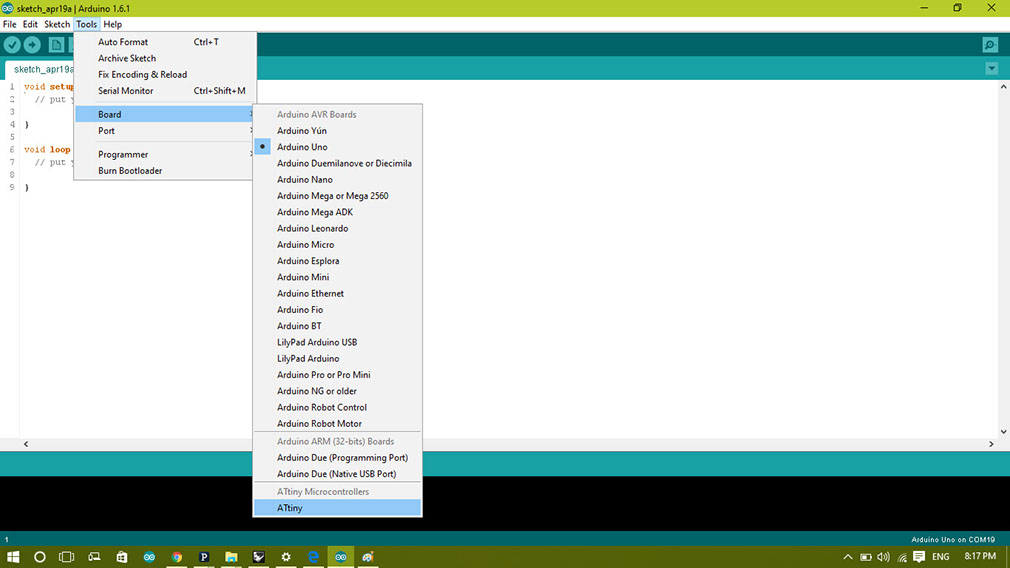Click the Verify checkmark toolbar icon
The width and height of the screenshot is (1010, 568).
click(12, 44)
